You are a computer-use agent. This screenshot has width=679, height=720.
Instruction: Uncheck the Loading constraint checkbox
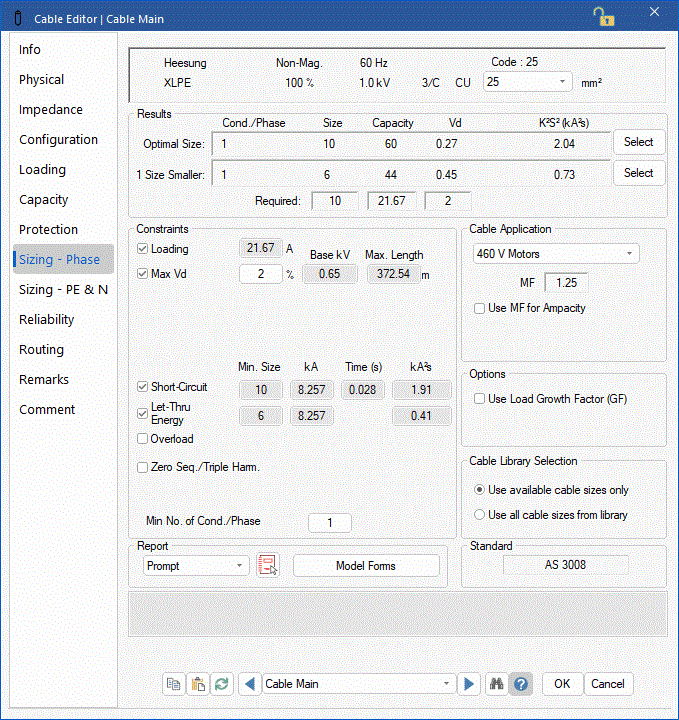143,249
